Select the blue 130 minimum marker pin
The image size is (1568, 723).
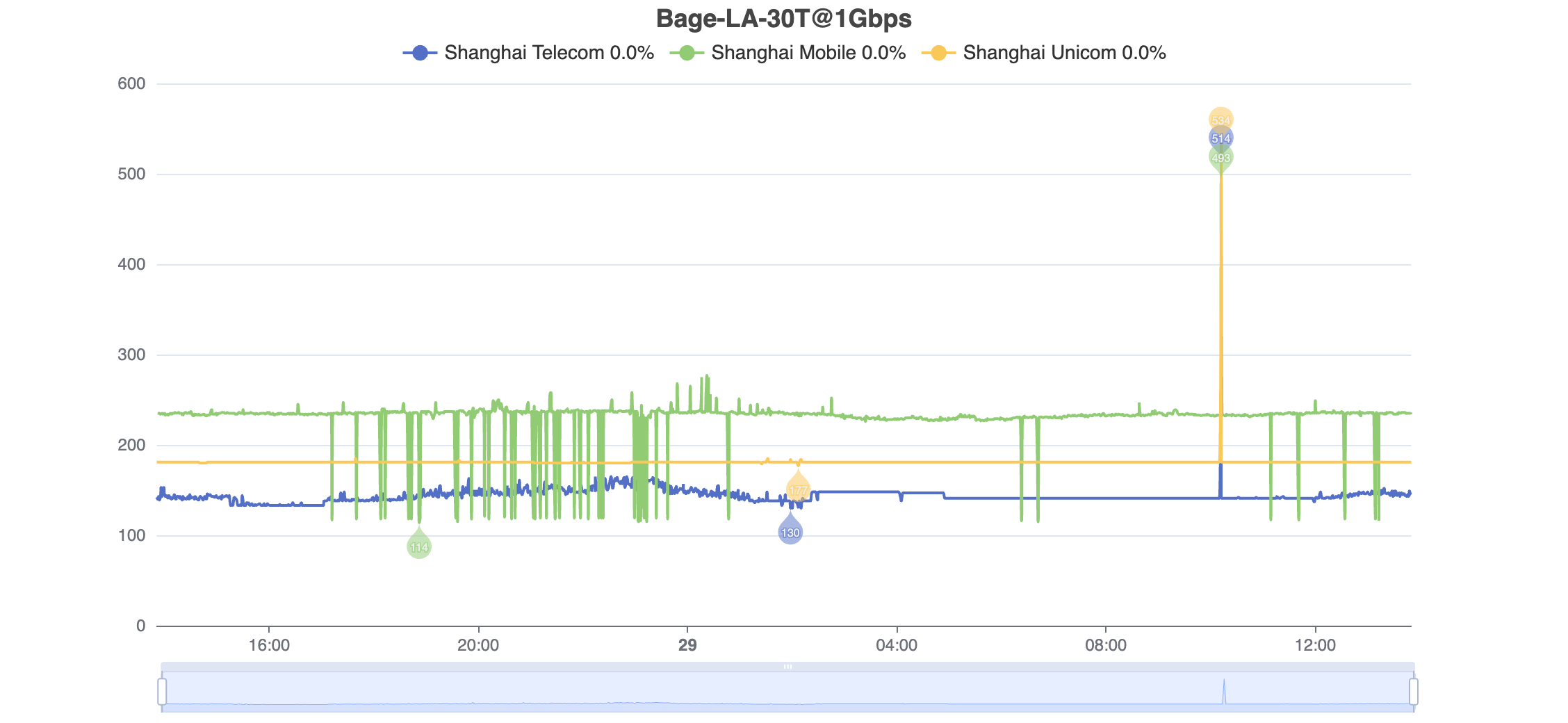click(x=790, y=532)
